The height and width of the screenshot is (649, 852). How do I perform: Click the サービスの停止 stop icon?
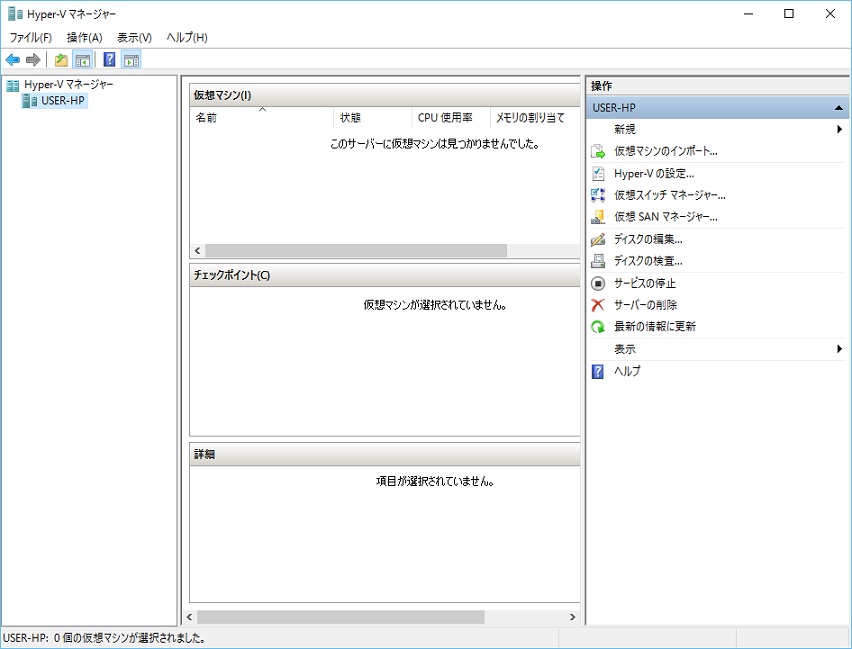(598, 283)
